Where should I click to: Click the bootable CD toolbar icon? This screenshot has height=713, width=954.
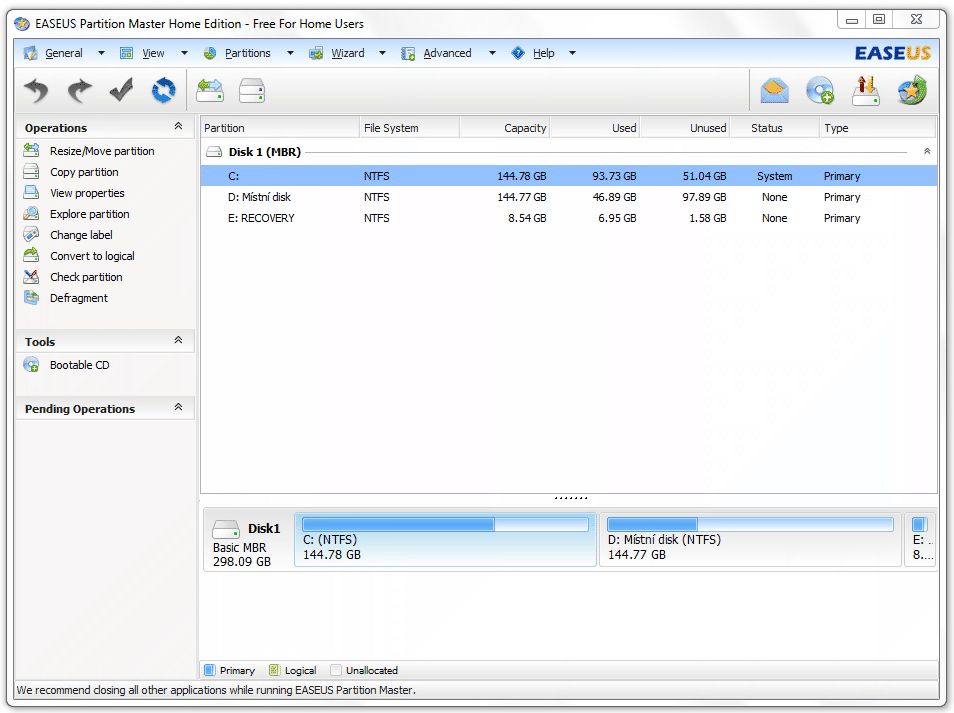coord(820,91)
